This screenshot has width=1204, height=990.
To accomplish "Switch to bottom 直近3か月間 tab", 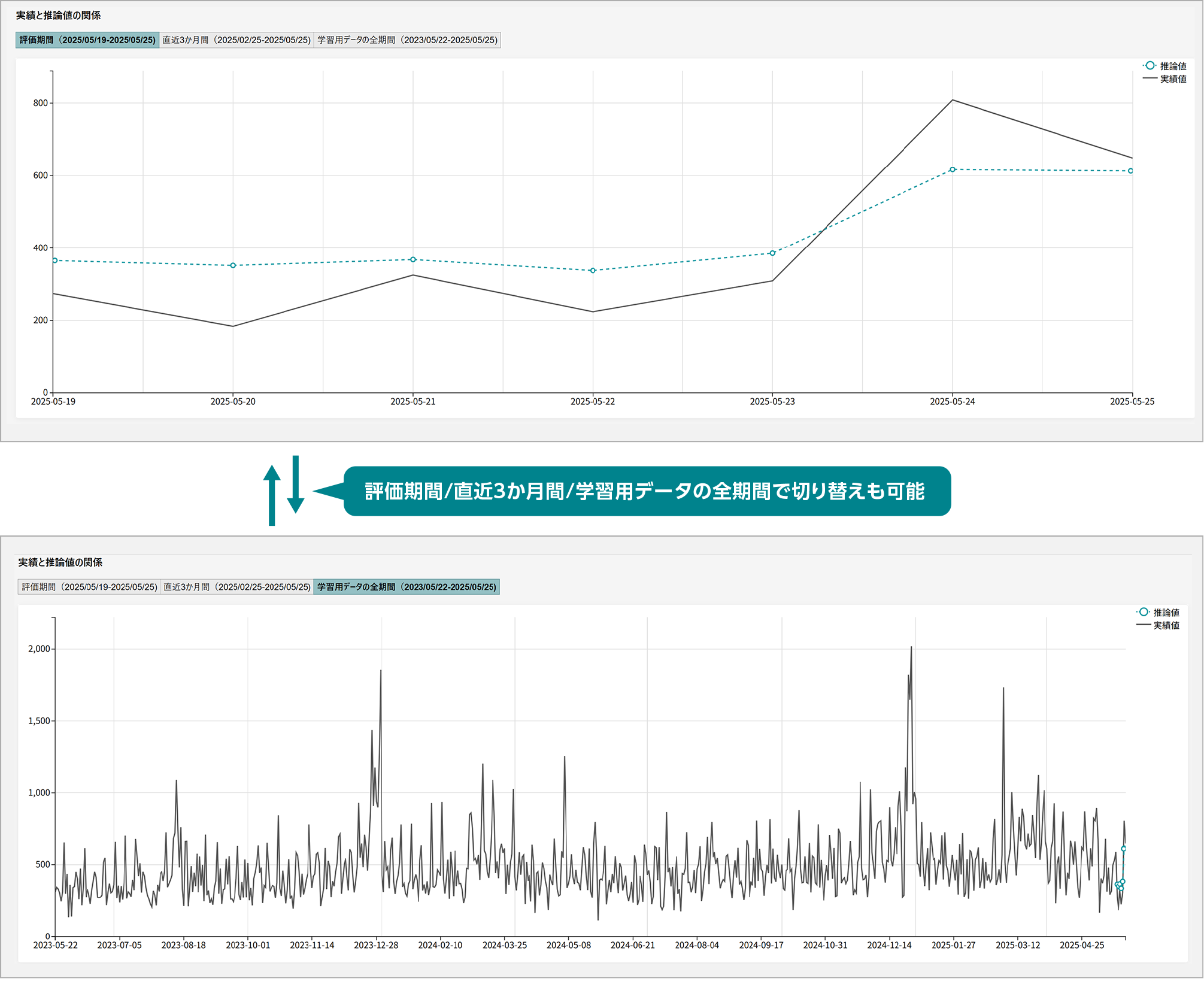I will pyautogui.click(x=237, y=587).
